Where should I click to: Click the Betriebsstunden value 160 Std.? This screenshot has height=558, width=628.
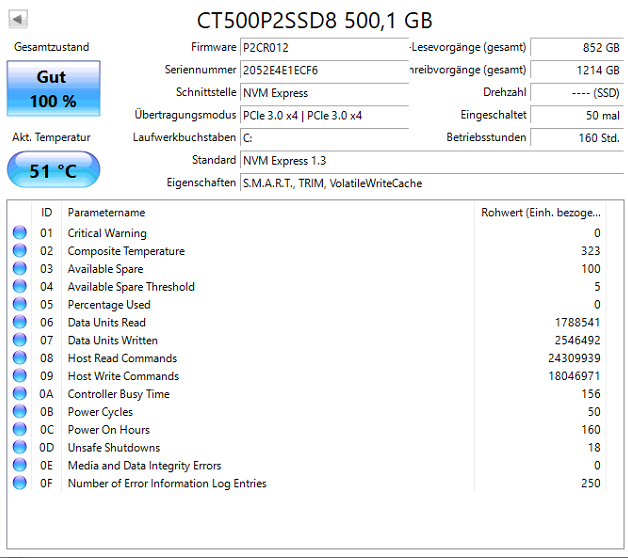(x=577, y=138)
